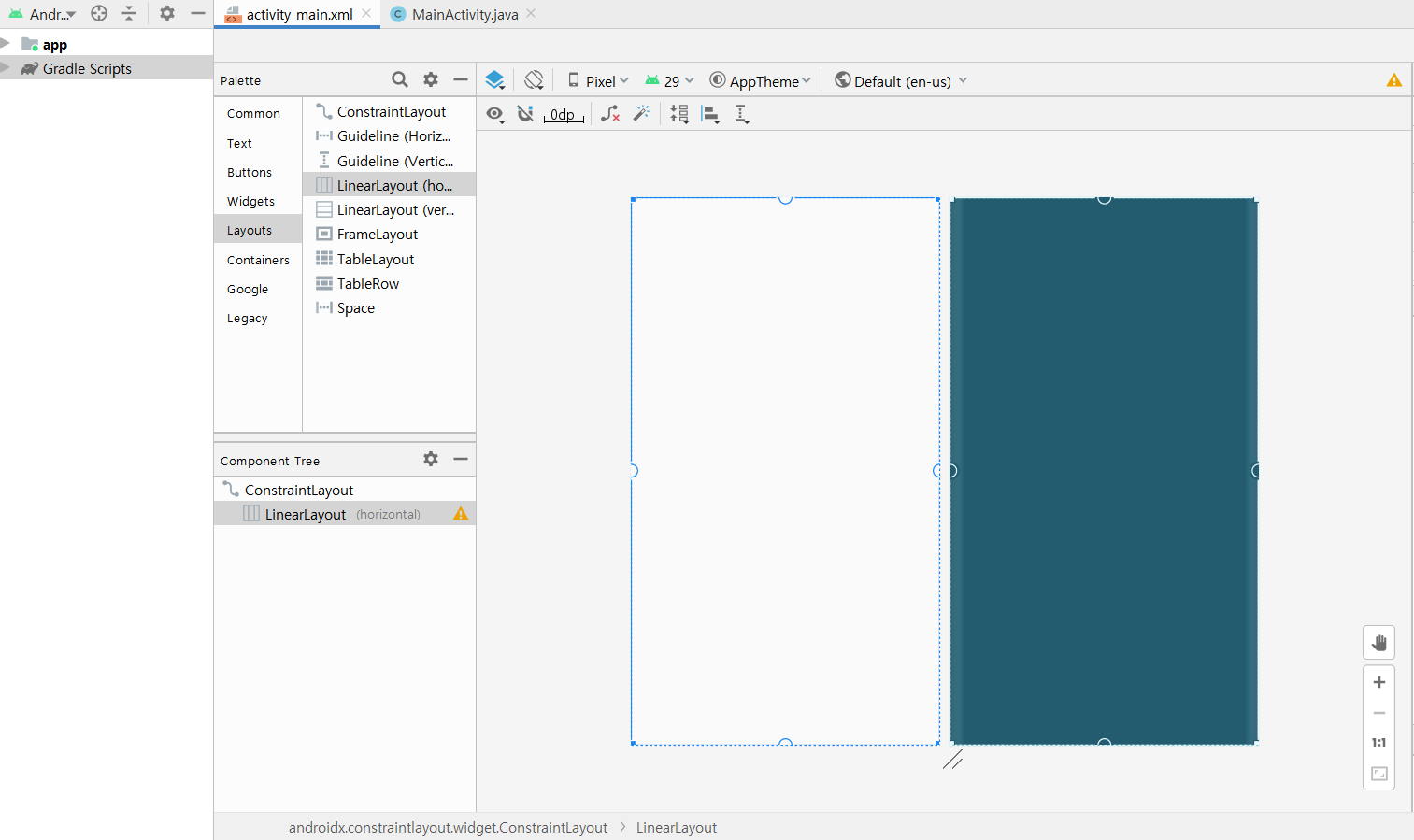Select FrameLayout in the Palette list
Image resolution: width=1414 pixels, height=840 pixels.
pos(389,235)
